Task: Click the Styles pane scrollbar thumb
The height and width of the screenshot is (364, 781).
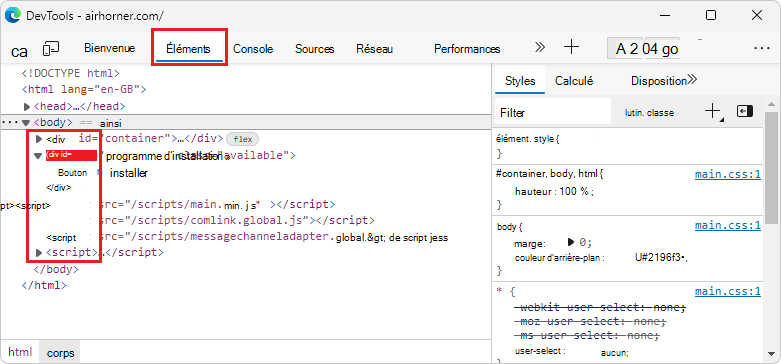Action: coord(771,168)
